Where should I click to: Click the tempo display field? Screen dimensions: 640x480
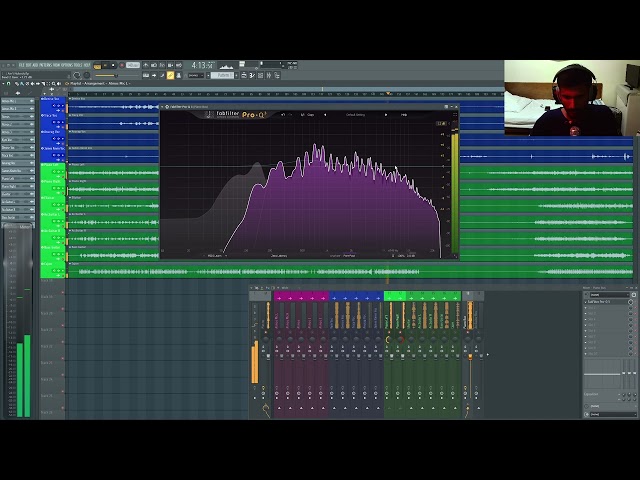click(133, 65)
